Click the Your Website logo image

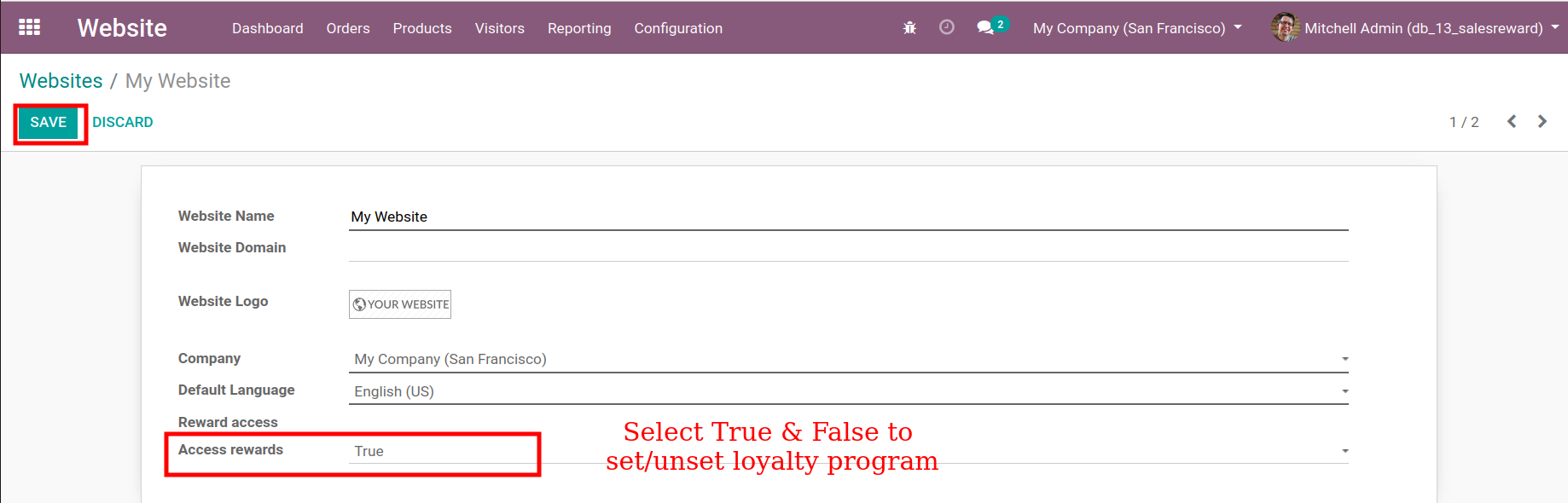point(400,304)
